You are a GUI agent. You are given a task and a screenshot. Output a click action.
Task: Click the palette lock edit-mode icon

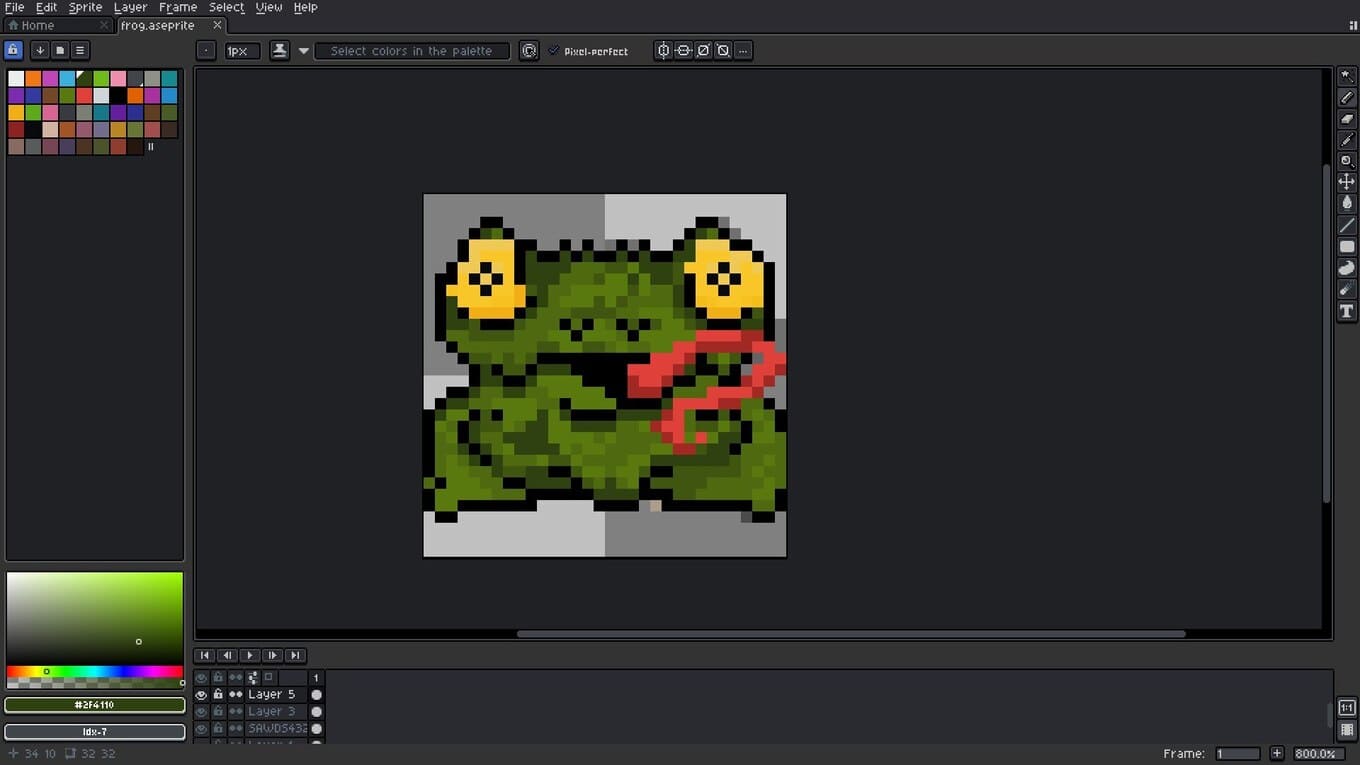pyautogui.click(x=13, y=50)
